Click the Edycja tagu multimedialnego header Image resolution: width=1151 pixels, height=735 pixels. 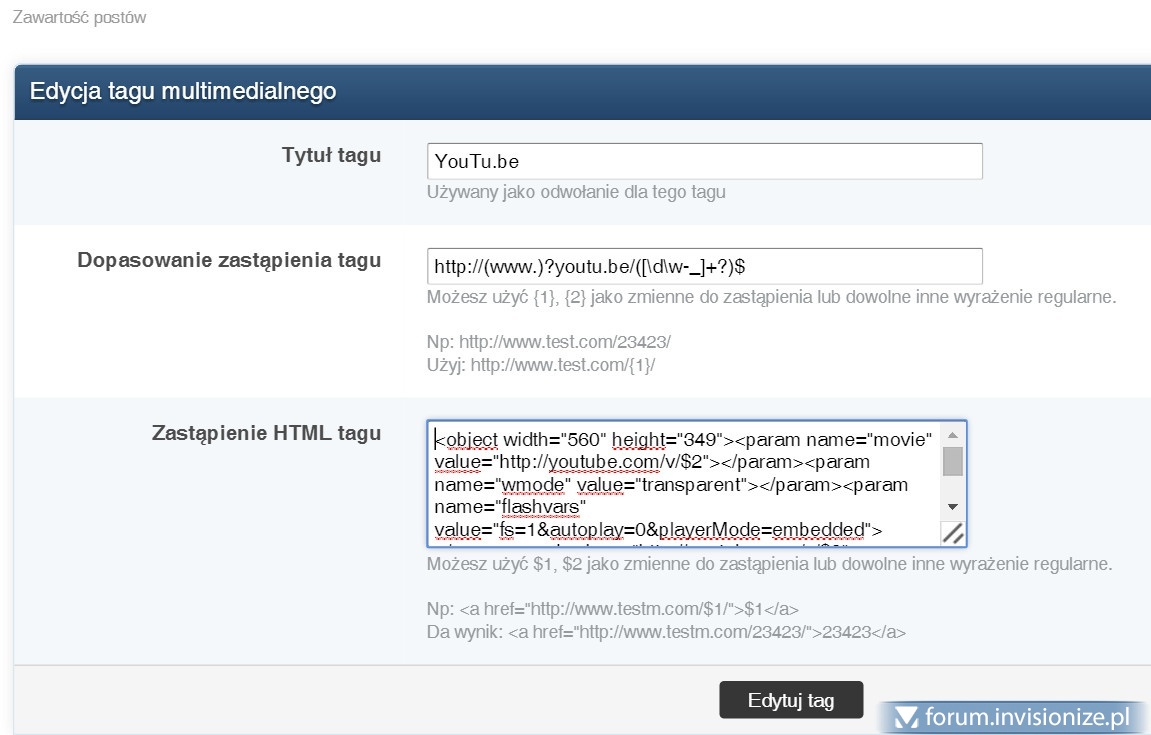183,92
